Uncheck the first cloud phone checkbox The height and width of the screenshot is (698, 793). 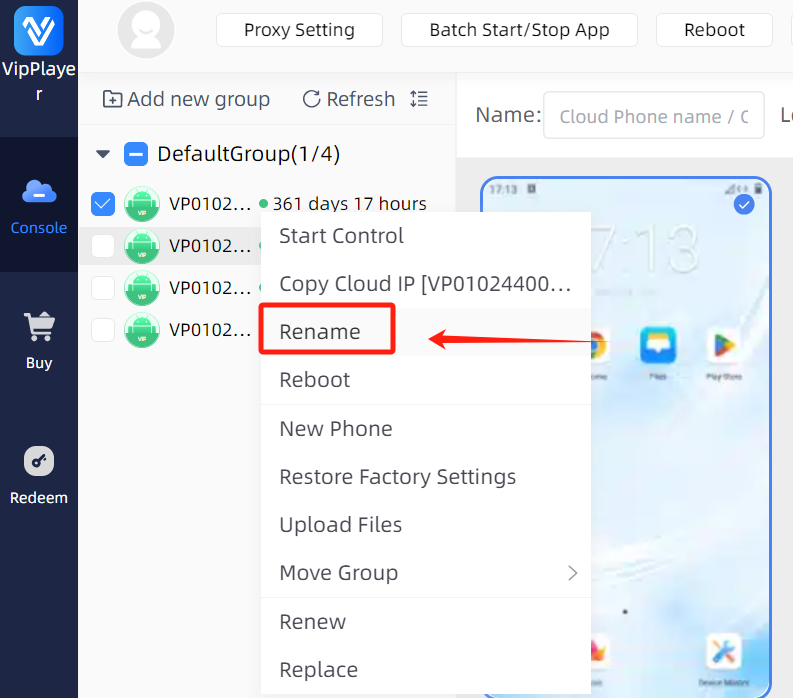click(103, 204)
